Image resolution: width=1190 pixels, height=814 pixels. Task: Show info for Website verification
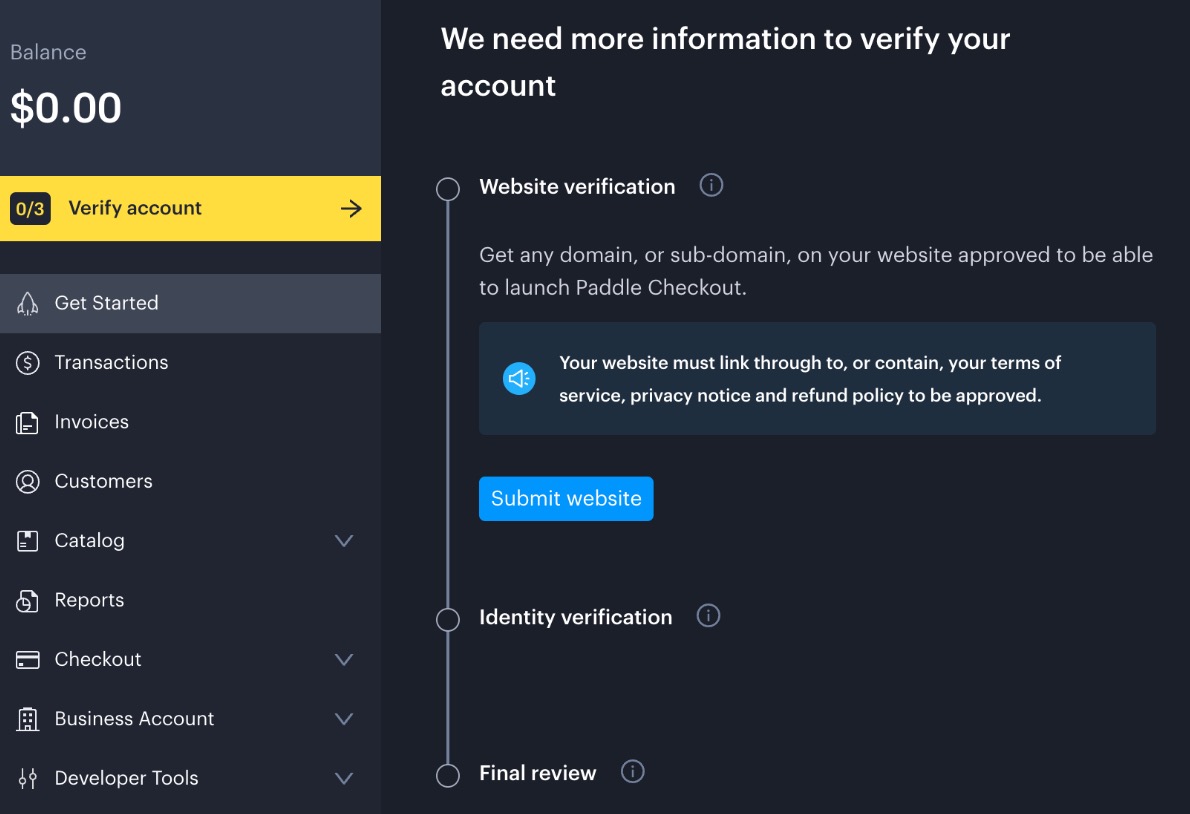click(x=711, y=186)
